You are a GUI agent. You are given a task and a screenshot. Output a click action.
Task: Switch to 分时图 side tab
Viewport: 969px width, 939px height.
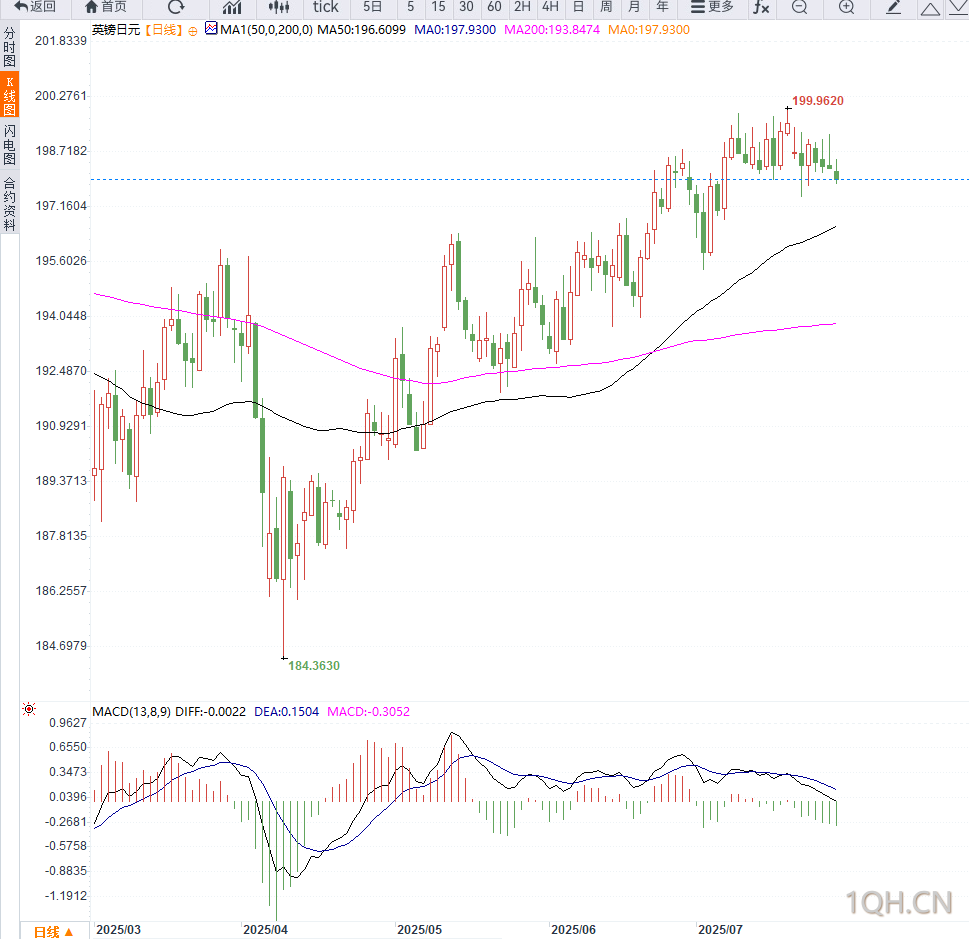click(x=9, y=48)
